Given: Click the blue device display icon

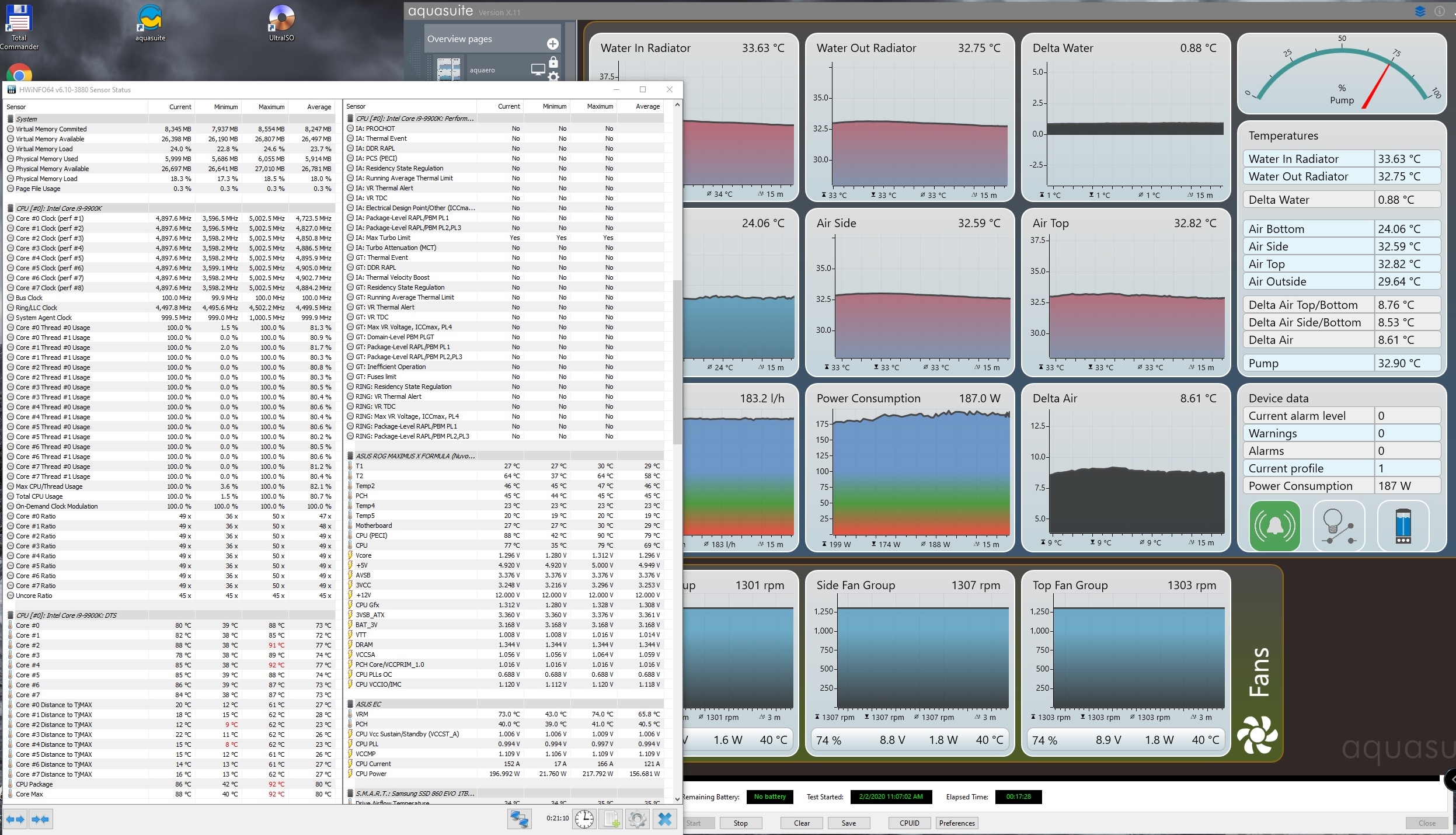Looking at the screenshot, I should (1403, 526).
